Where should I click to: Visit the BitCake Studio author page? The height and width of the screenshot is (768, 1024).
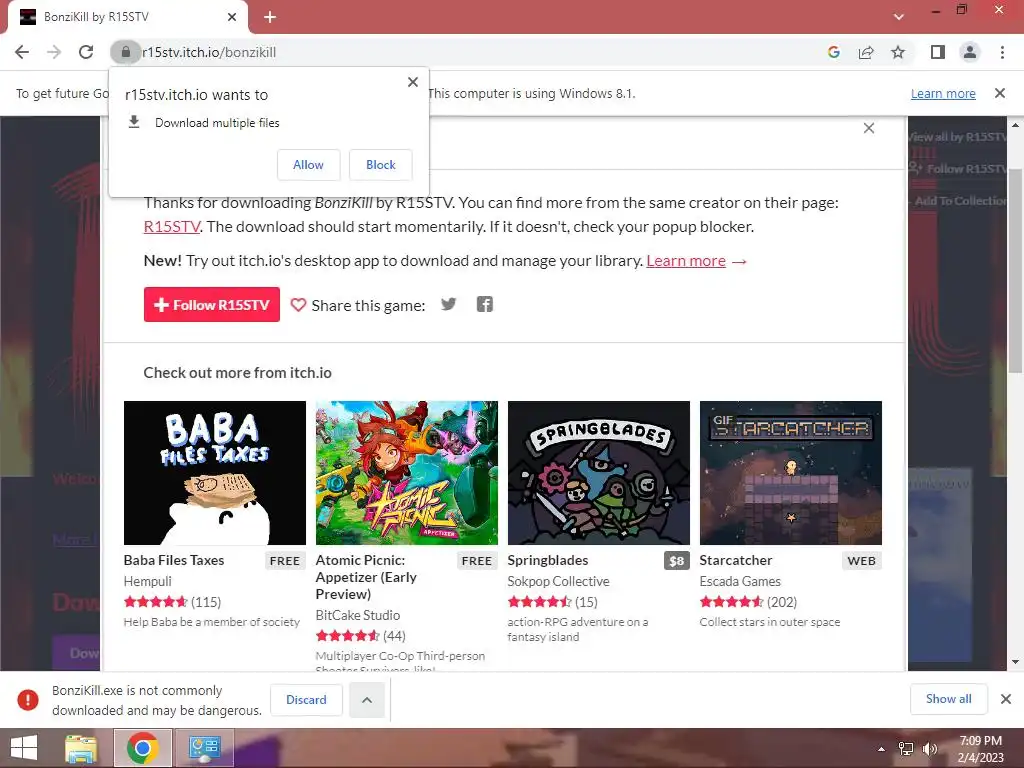(x=358, y=615)
